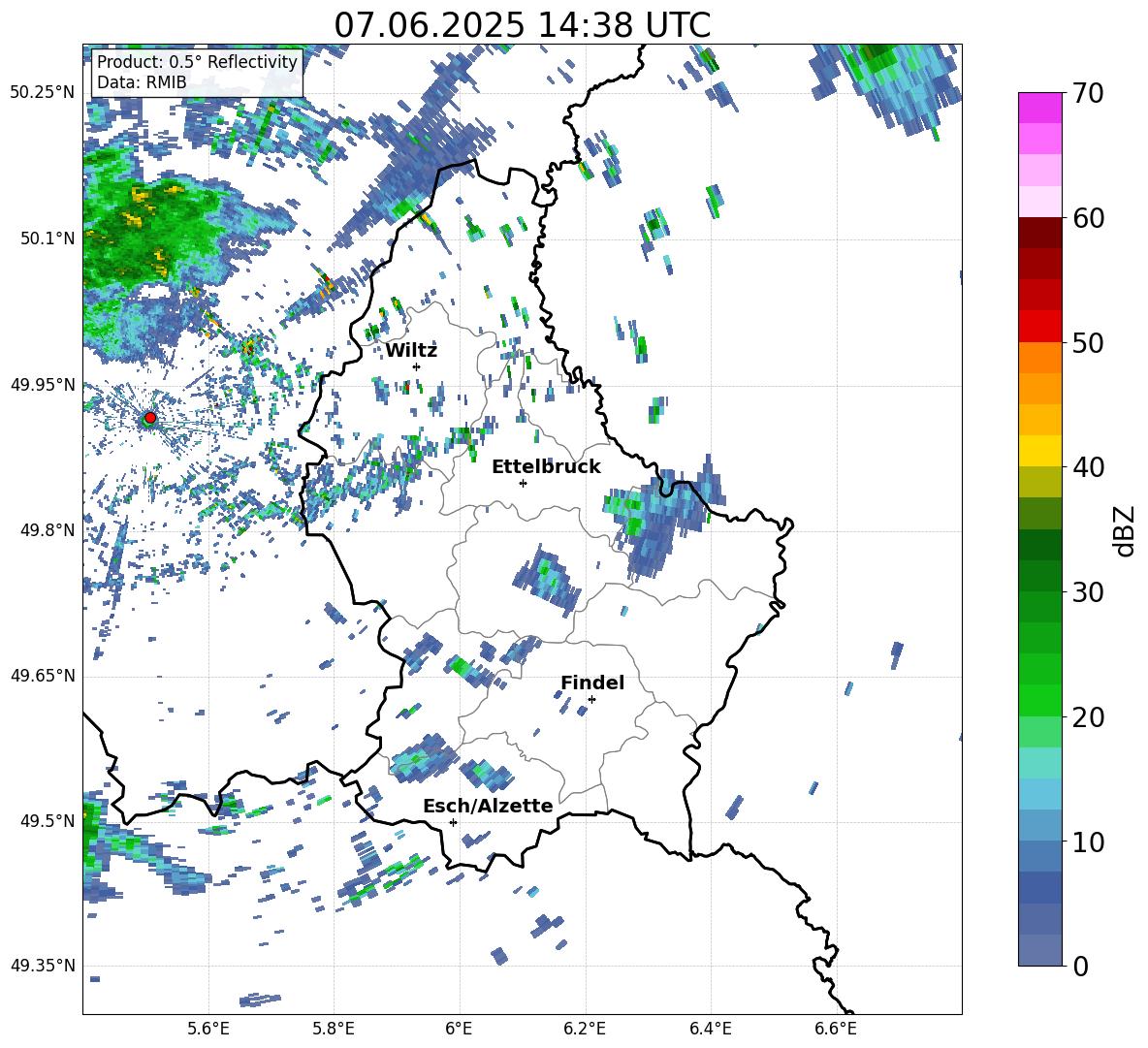Click the 49.35°N latitude label
Image resolution: width=1148 pixels, height=1048 pixels.
click(x=43, y=966)
